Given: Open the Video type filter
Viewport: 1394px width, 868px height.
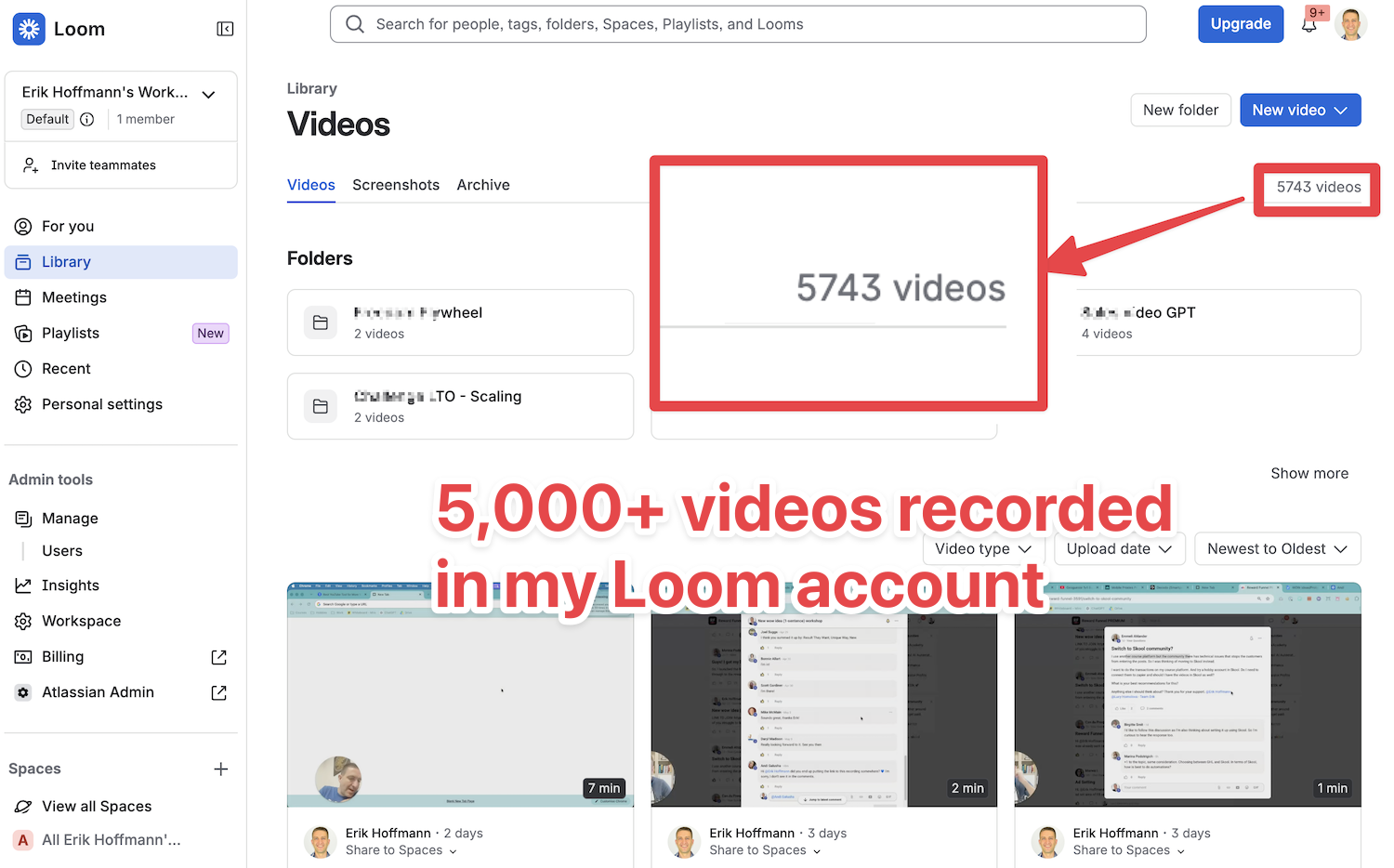Looking at the screenshot, I should 985,548.
